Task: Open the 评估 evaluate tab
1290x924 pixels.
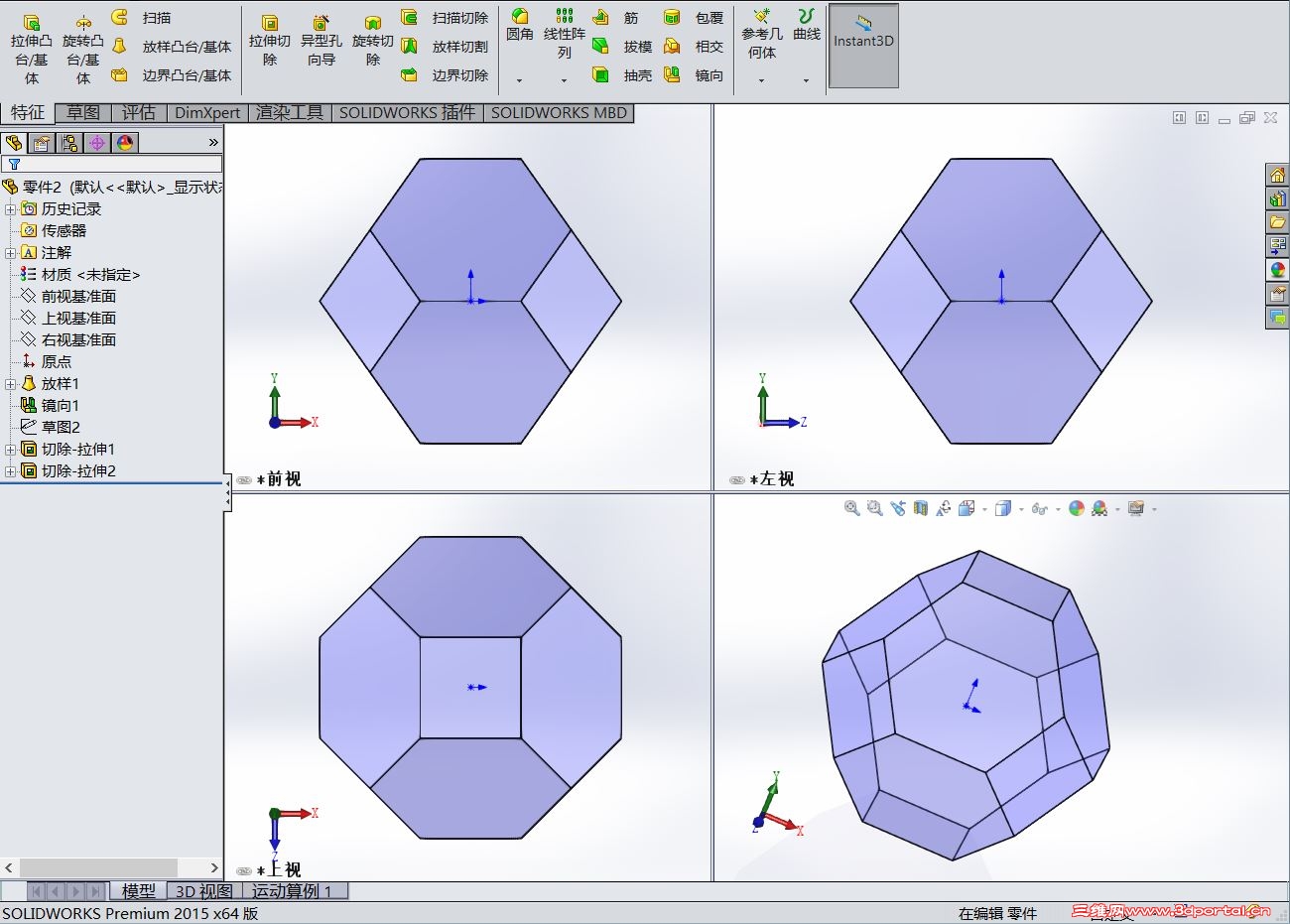Action: [139, 113]
